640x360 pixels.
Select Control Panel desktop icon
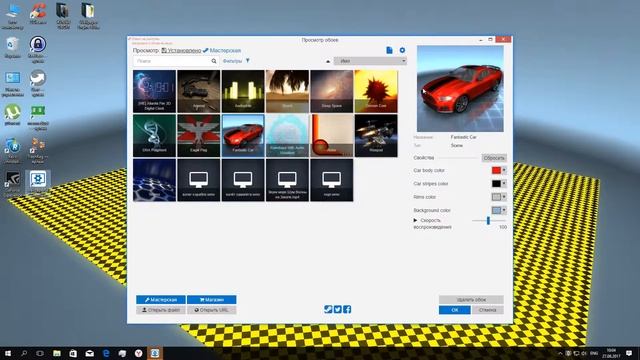coord(13,84)
